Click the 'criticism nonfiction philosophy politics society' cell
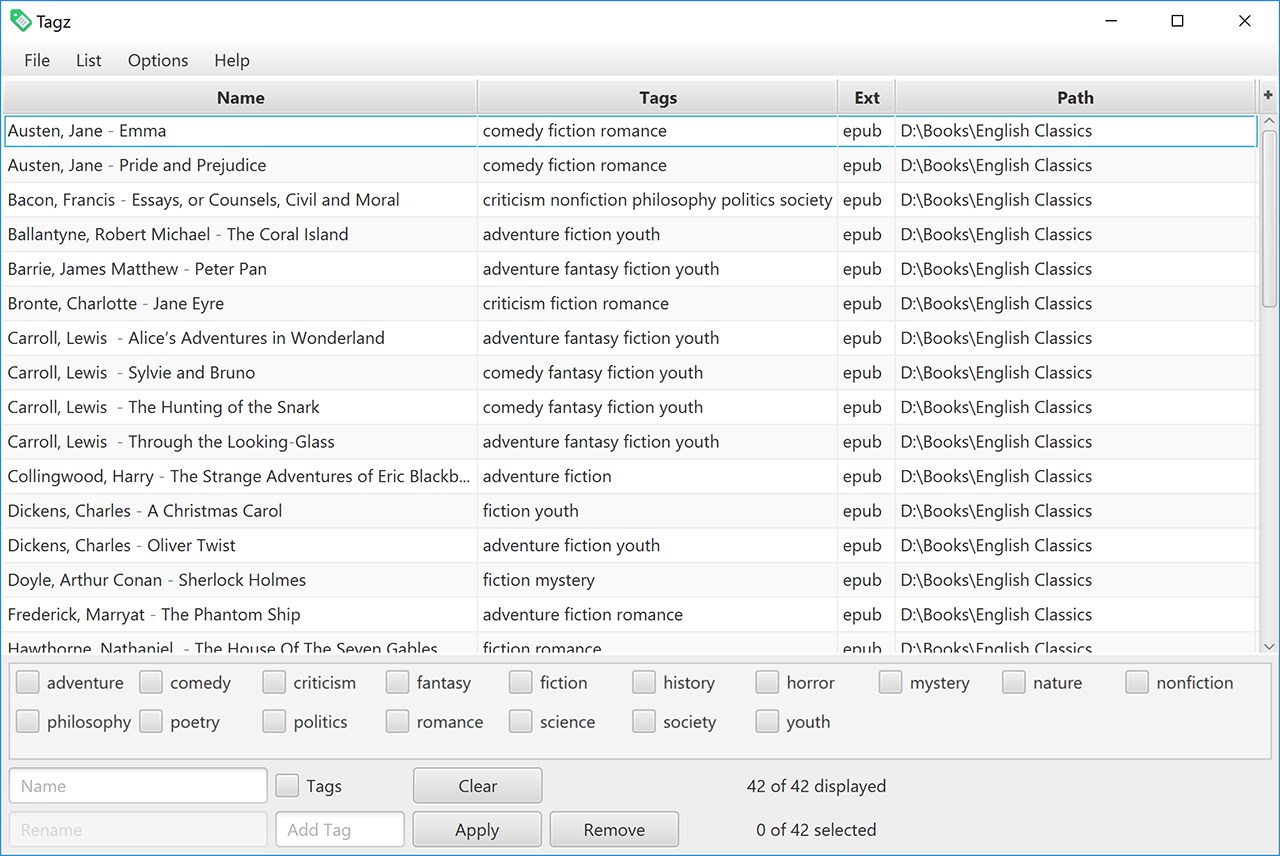 coord(657,200)
